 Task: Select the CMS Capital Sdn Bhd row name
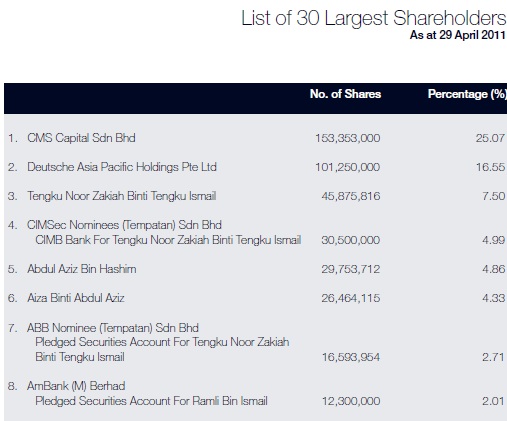(81, 138)
